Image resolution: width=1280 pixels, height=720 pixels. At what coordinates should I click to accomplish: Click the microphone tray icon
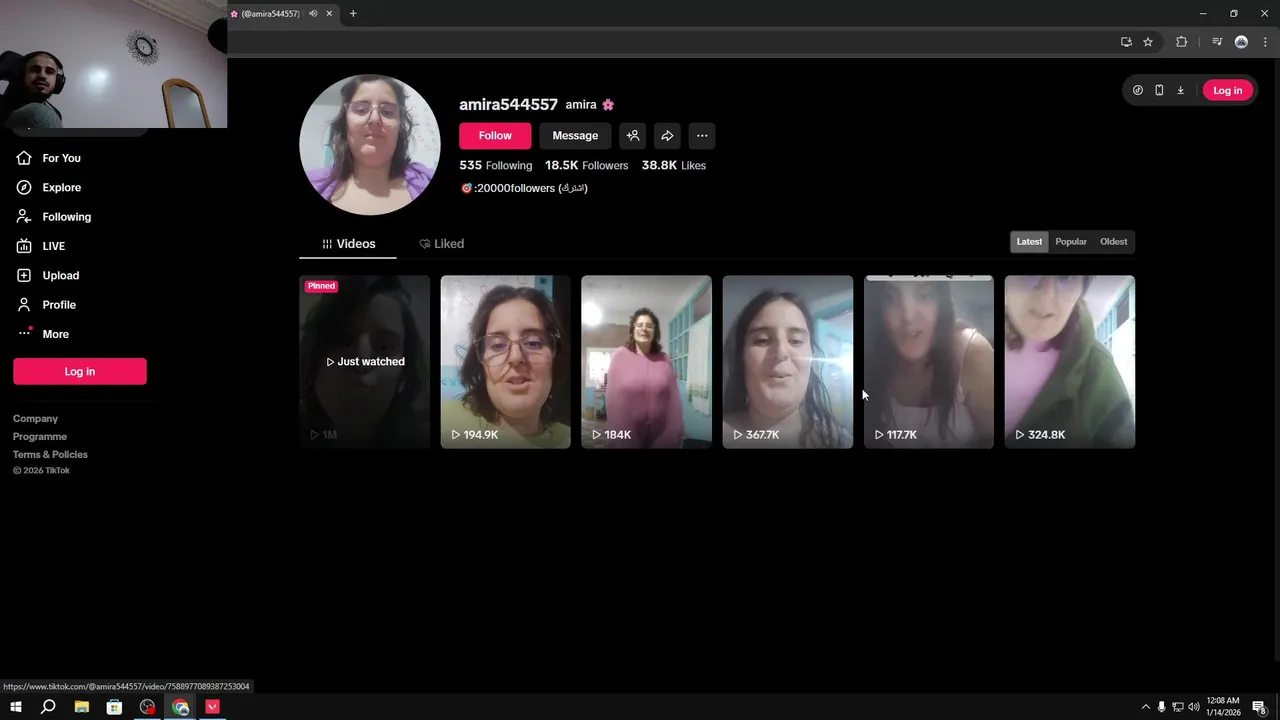tap(1161, 707)
